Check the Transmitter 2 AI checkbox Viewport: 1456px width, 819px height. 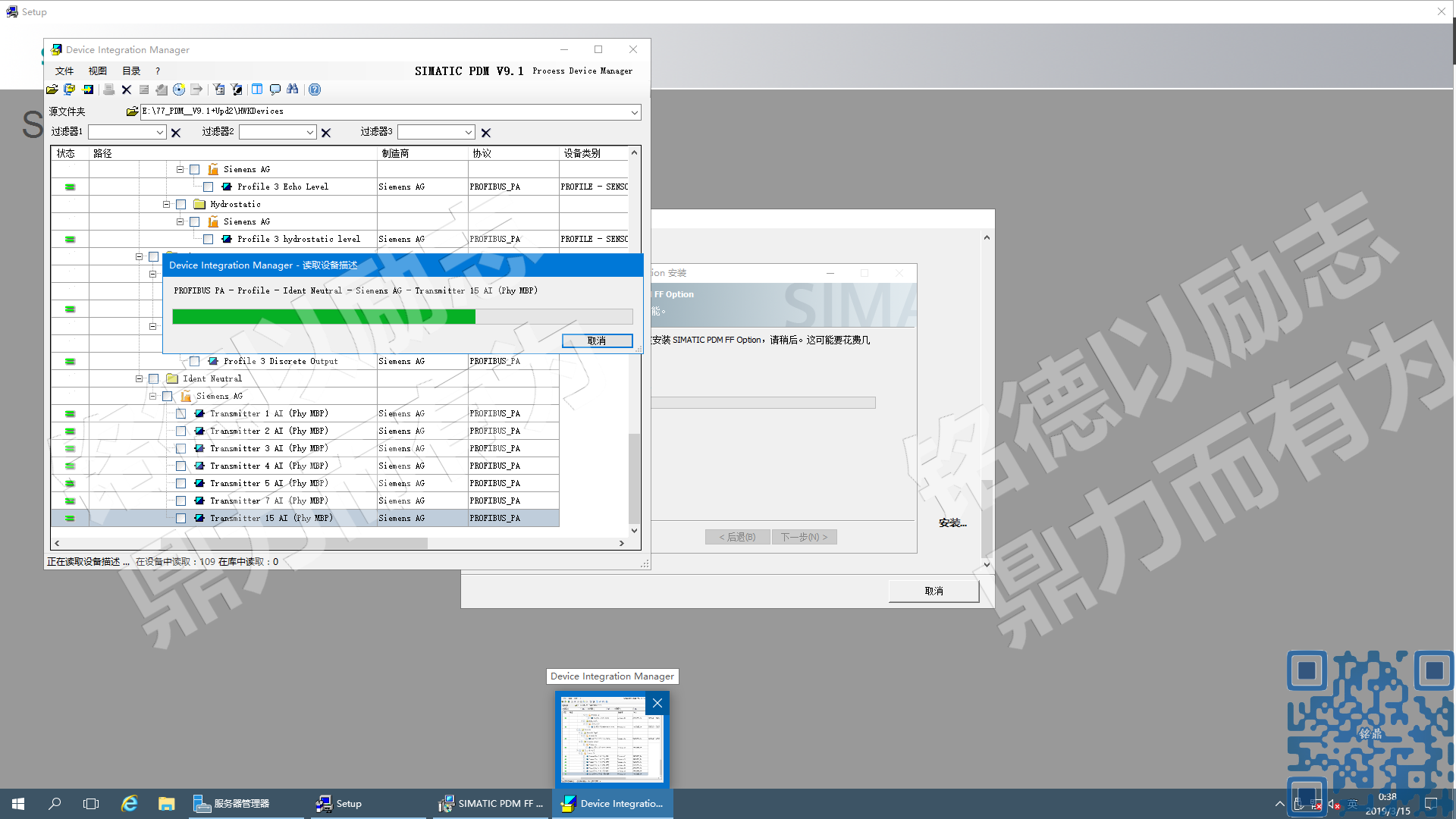181,431
